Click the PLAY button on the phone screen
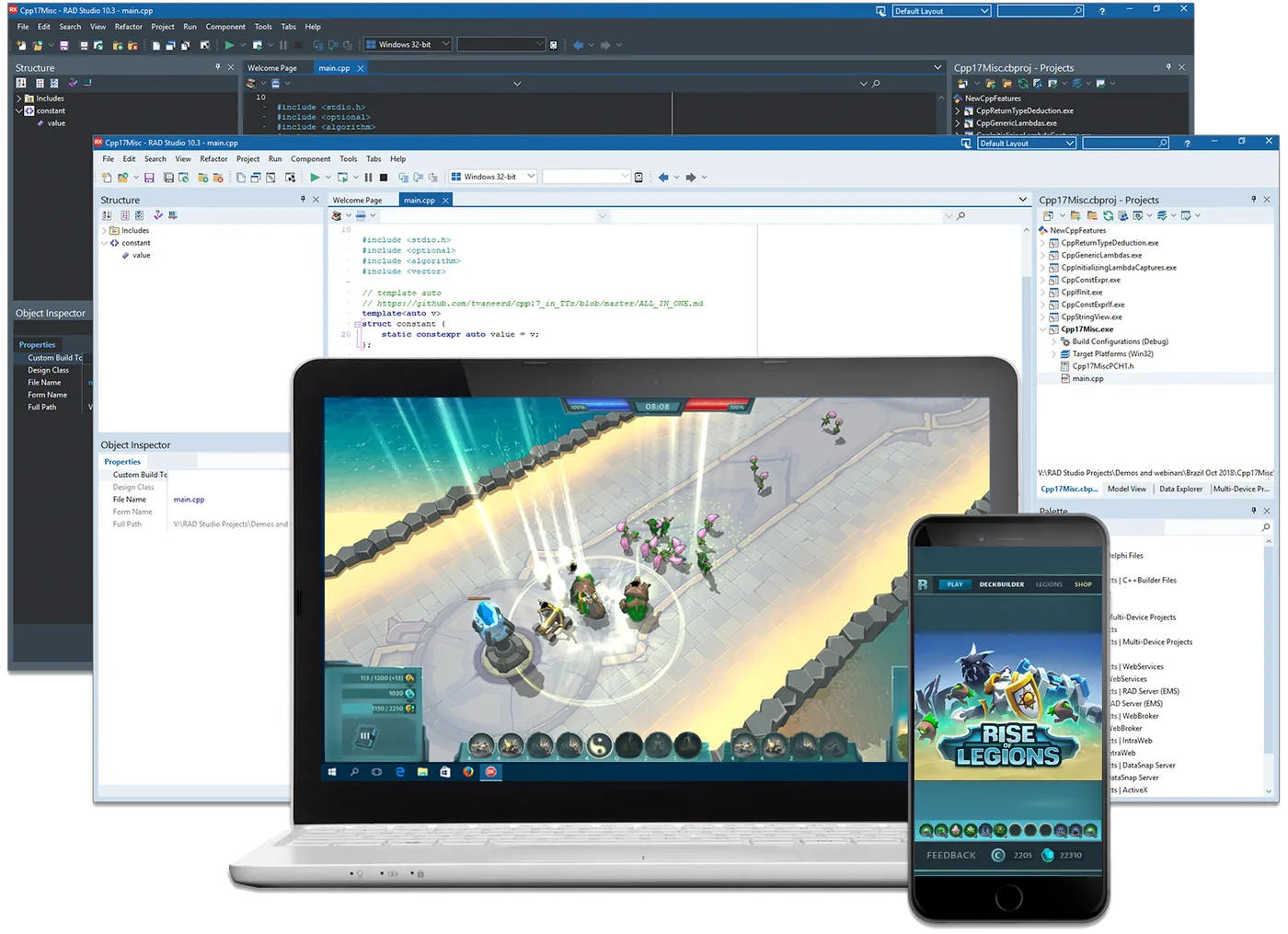This screenshot has width=1288, height=934. tap(955, 584)
